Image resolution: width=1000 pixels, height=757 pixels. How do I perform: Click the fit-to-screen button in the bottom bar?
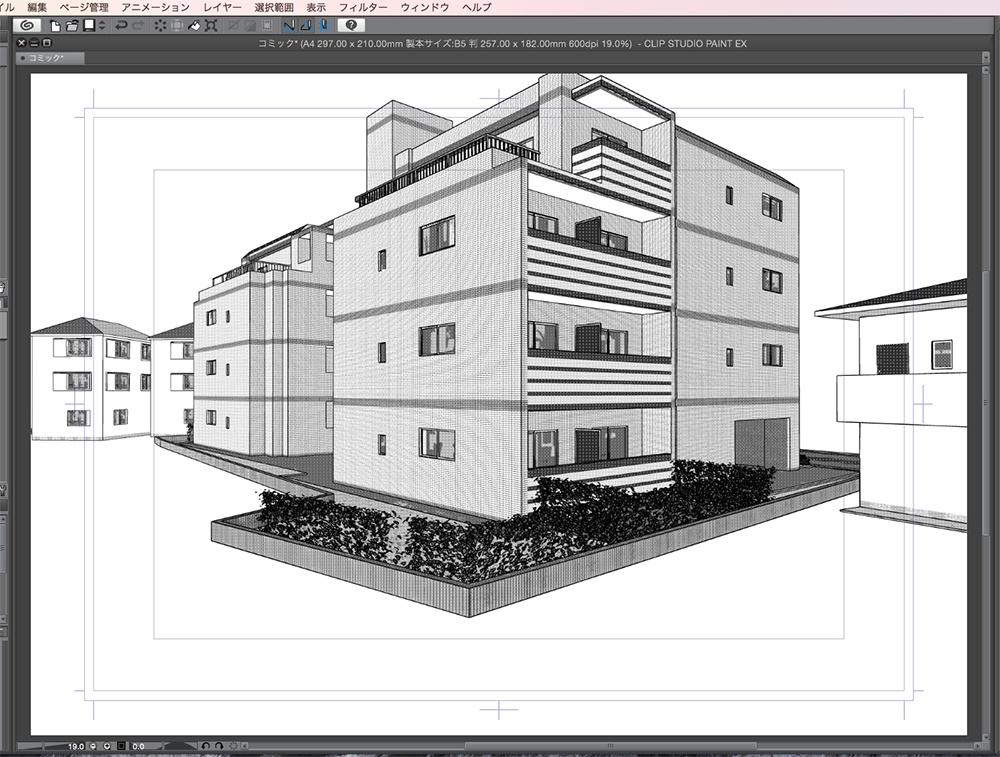(x=121, y=747)
